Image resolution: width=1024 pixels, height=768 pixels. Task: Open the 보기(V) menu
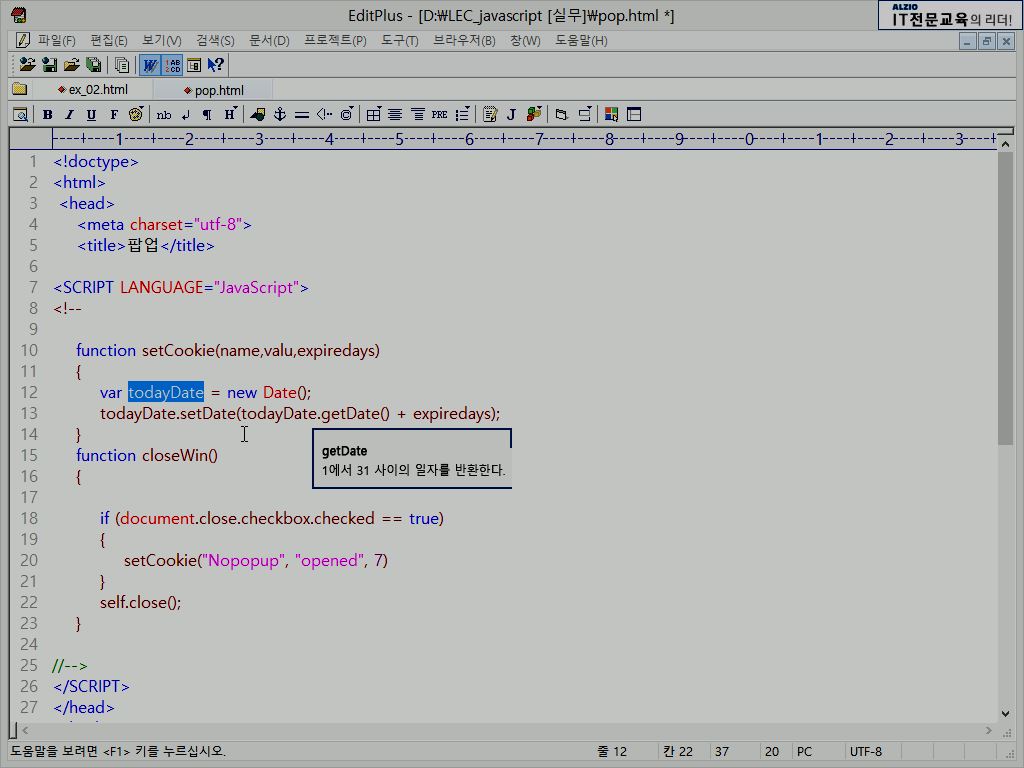(x=162, y=40)
